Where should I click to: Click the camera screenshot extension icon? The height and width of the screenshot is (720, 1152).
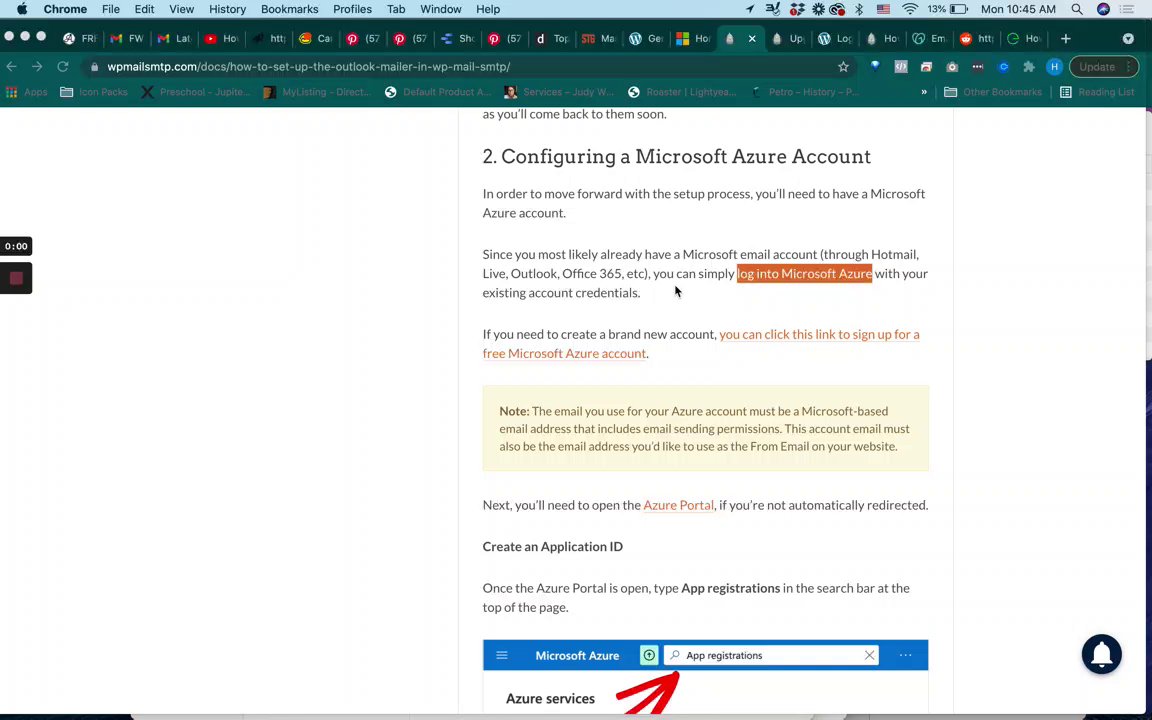pyautogui.click(x=952, y=67)
